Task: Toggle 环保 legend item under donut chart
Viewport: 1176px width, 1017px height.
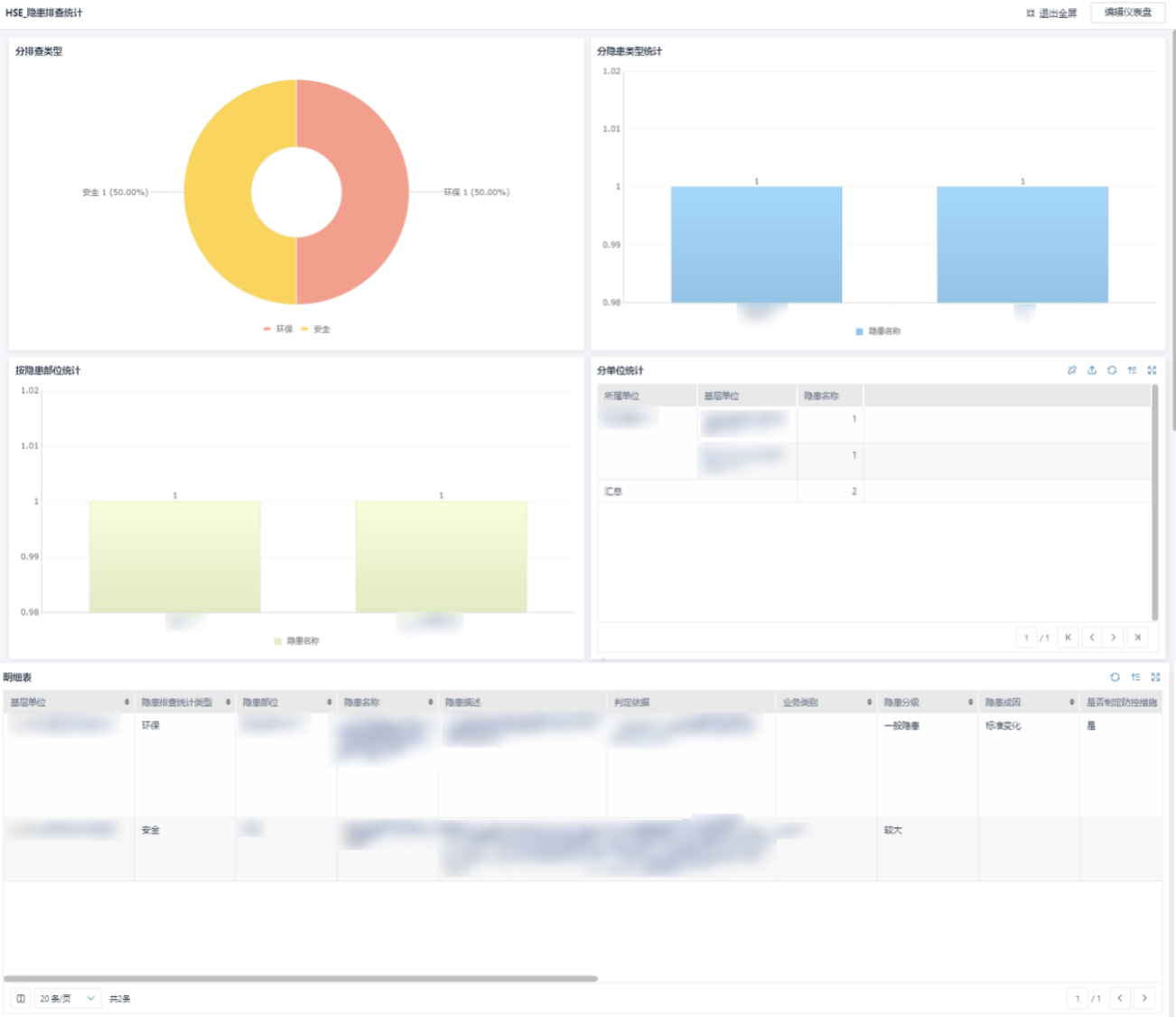Action: 278,330
